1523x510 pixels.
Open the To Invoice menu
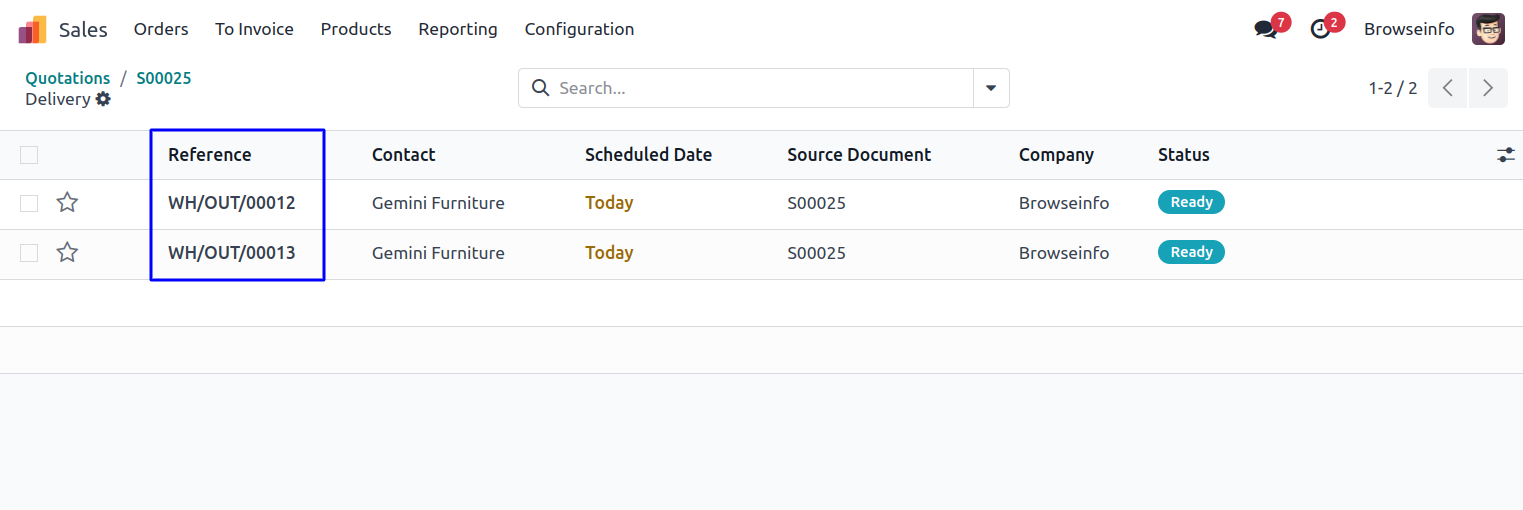point(254,30)
